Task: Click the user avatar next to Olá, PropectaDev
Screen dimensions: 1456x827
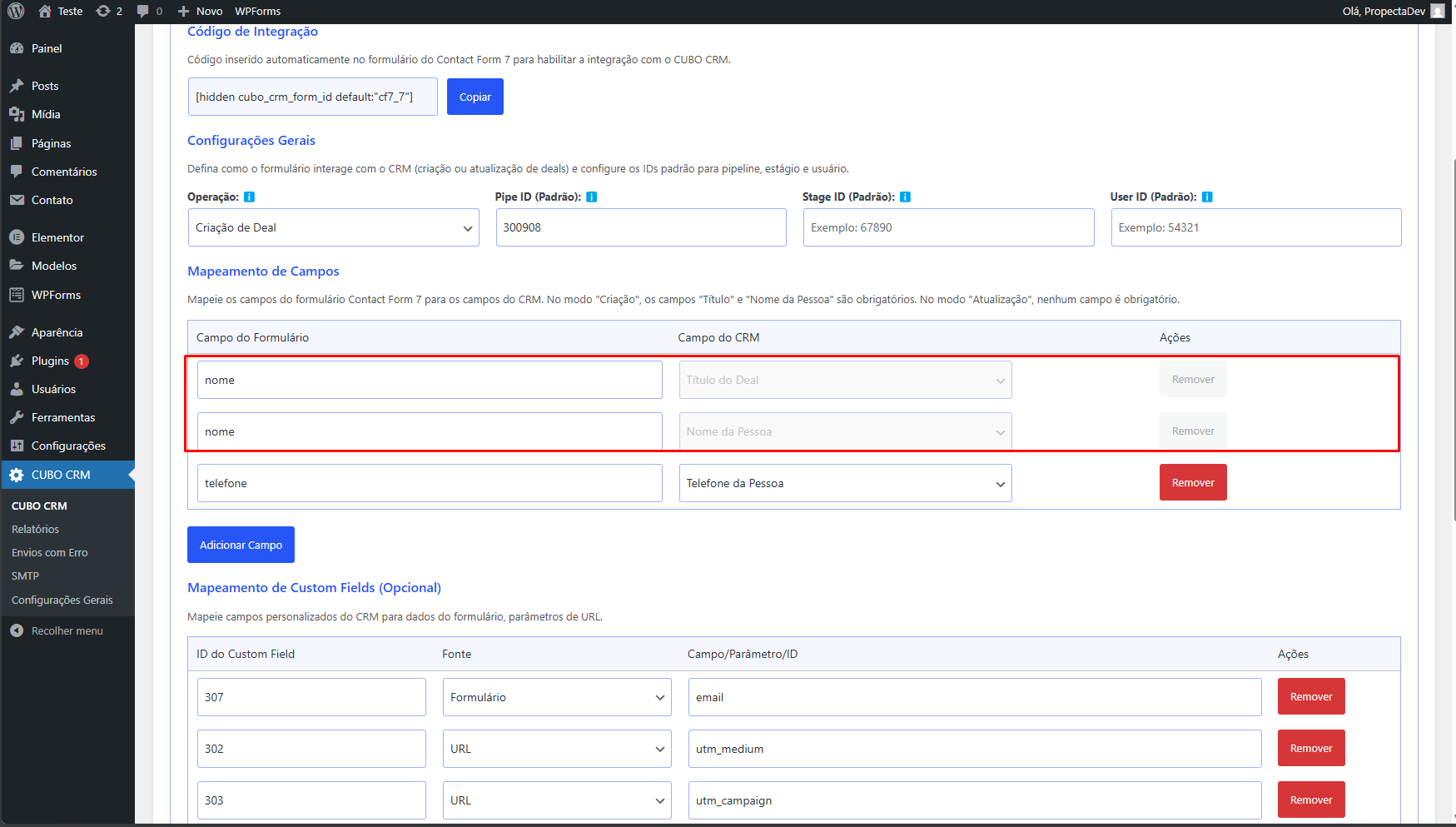Action: (1438, 11)
